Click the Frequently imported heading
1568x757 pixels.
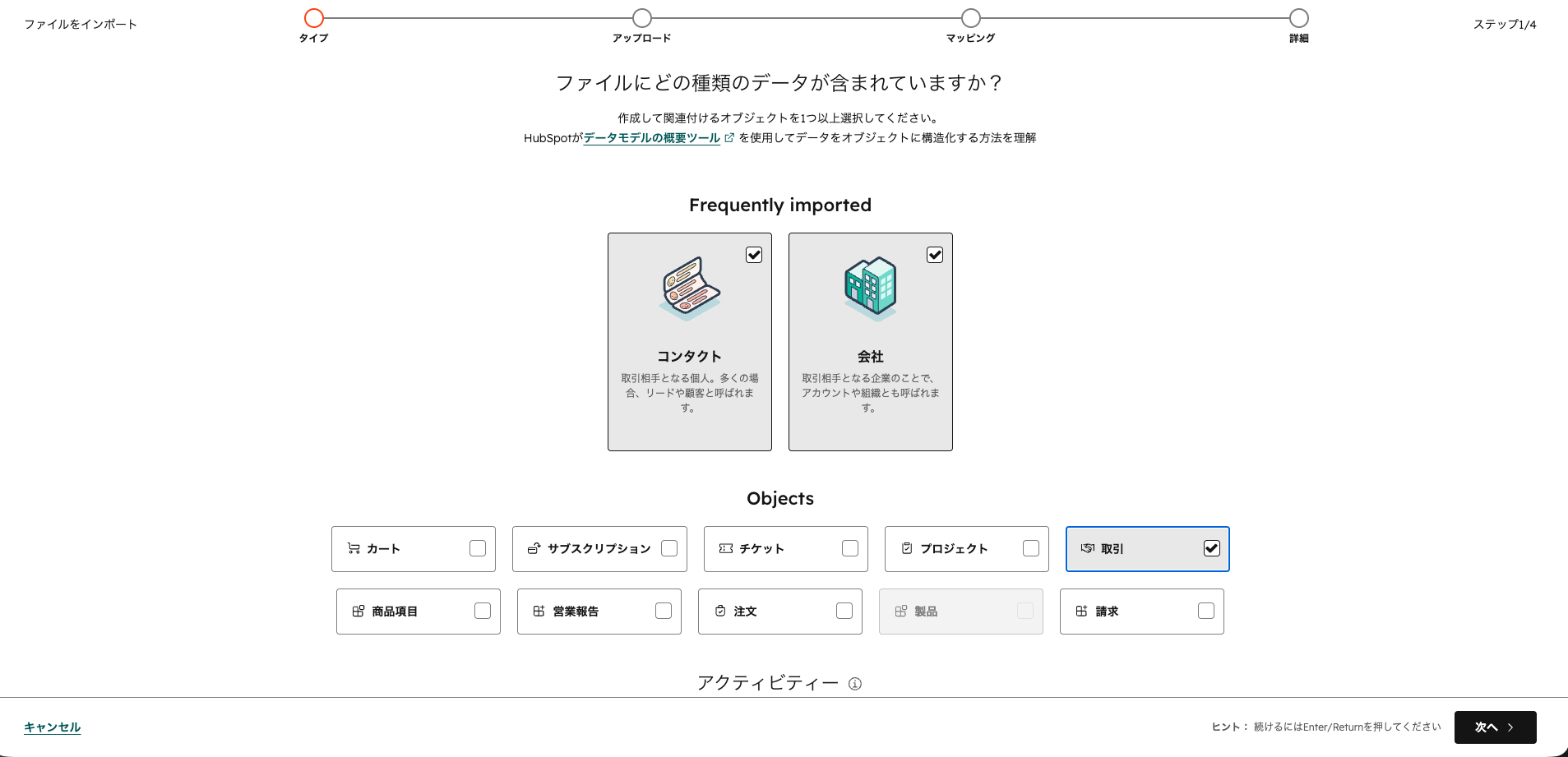point(780,205)
